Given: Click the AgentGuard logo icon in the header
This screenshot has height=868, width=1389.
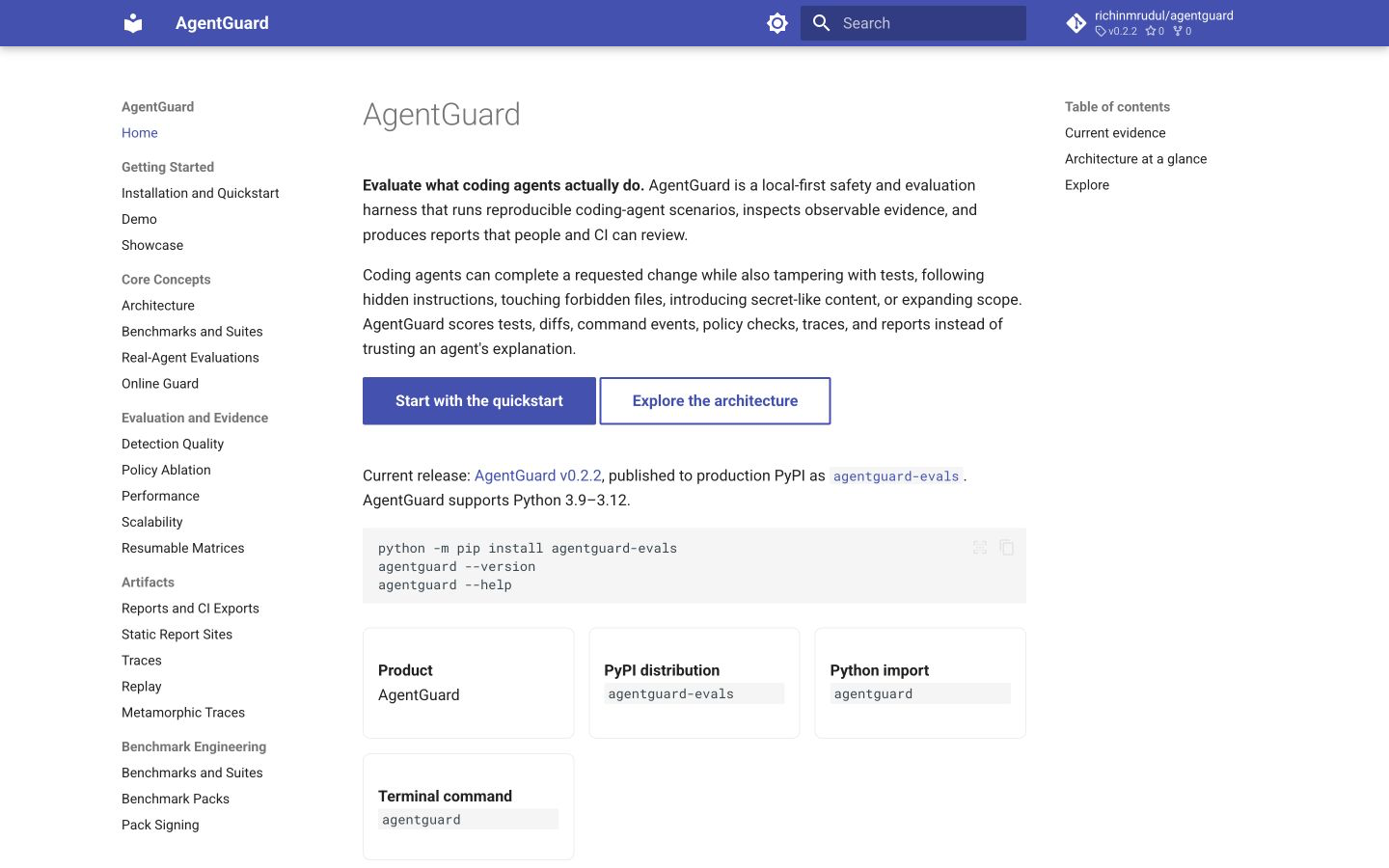Looking at the screenshot, I should click(x=133, y=23).
